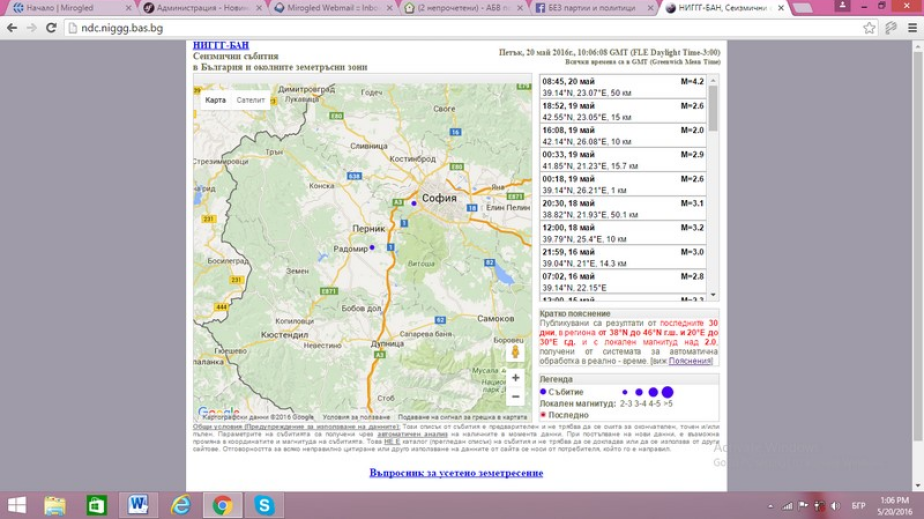Open Microsoft Word from the taskbar

(x=137, y=505)
